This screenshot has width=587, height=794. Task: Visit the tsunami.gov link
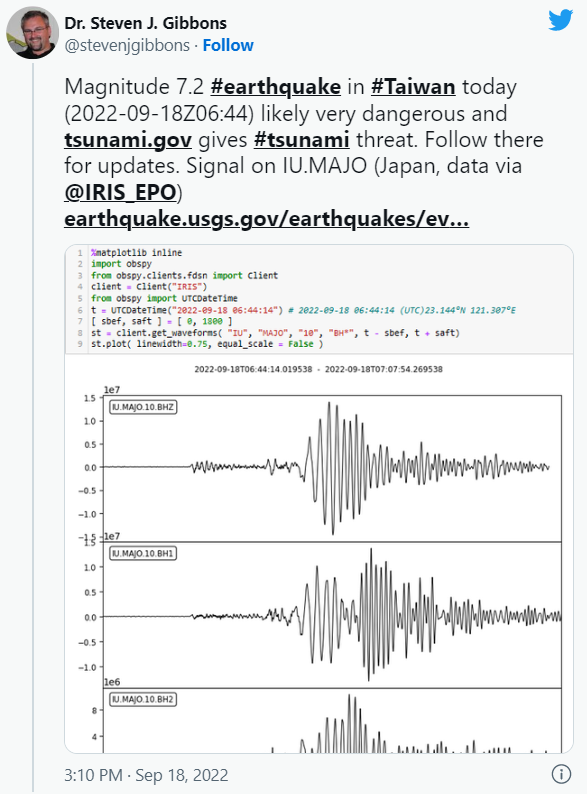128,140
